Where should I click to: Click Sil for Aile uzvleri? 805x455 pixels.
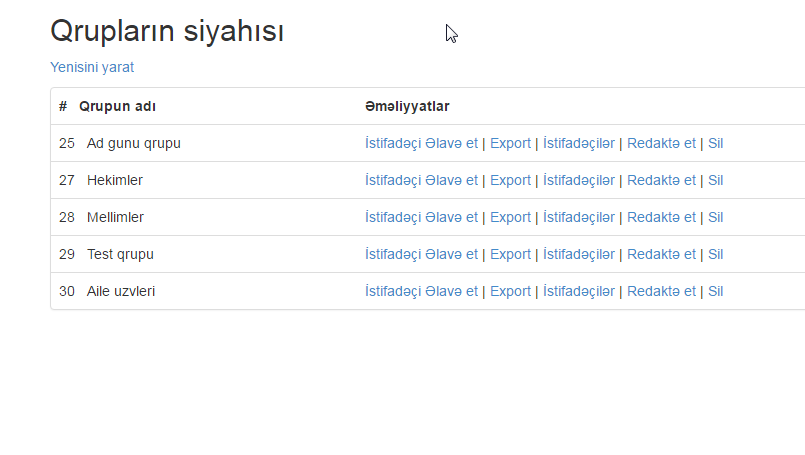(715, 291)
